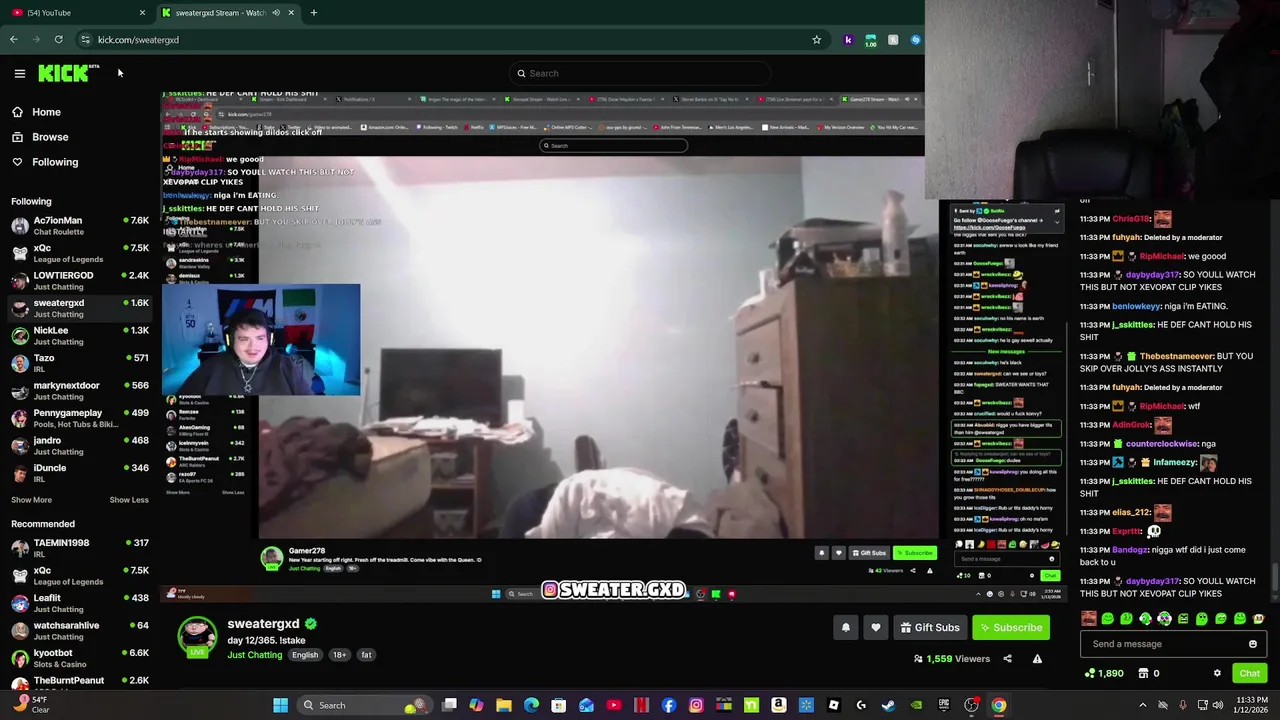Click the sweatergxd streamer avatar
The height and width of the screenshot is (720, 1280).
point(197,637)
